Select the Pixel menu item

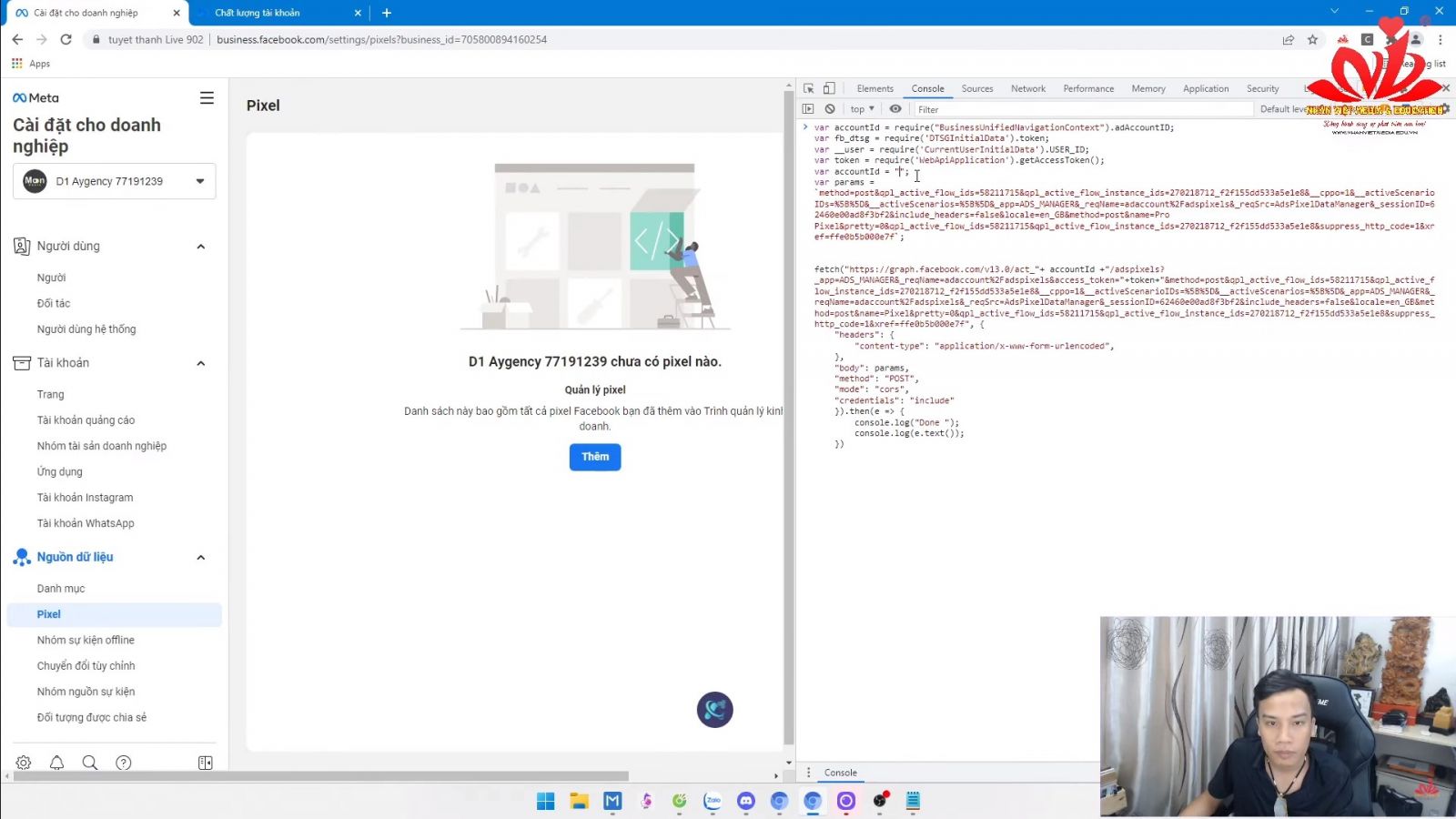[115, 614]
